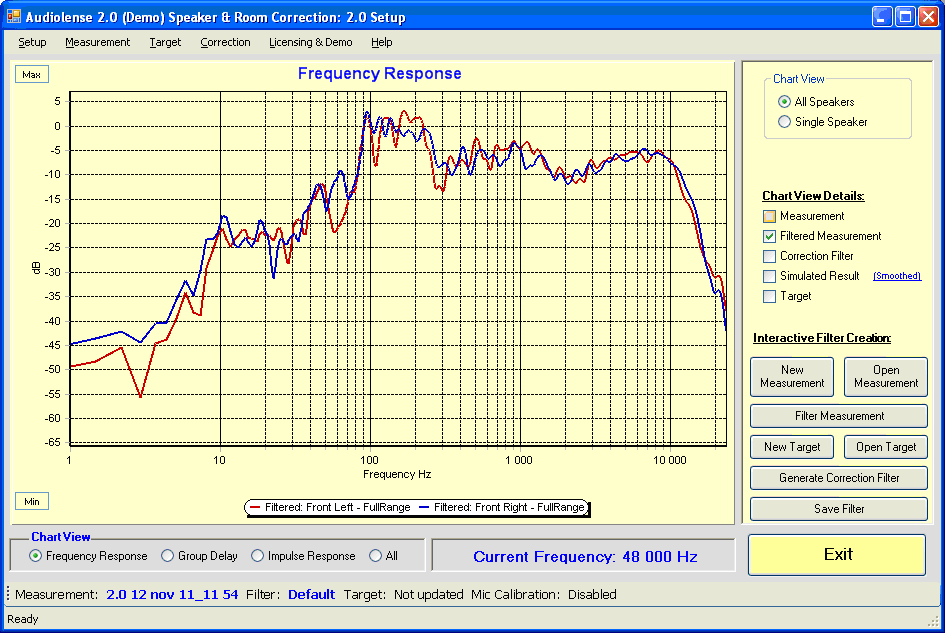
Task: Click the status bar resize grip
Action: coord(934,621)
